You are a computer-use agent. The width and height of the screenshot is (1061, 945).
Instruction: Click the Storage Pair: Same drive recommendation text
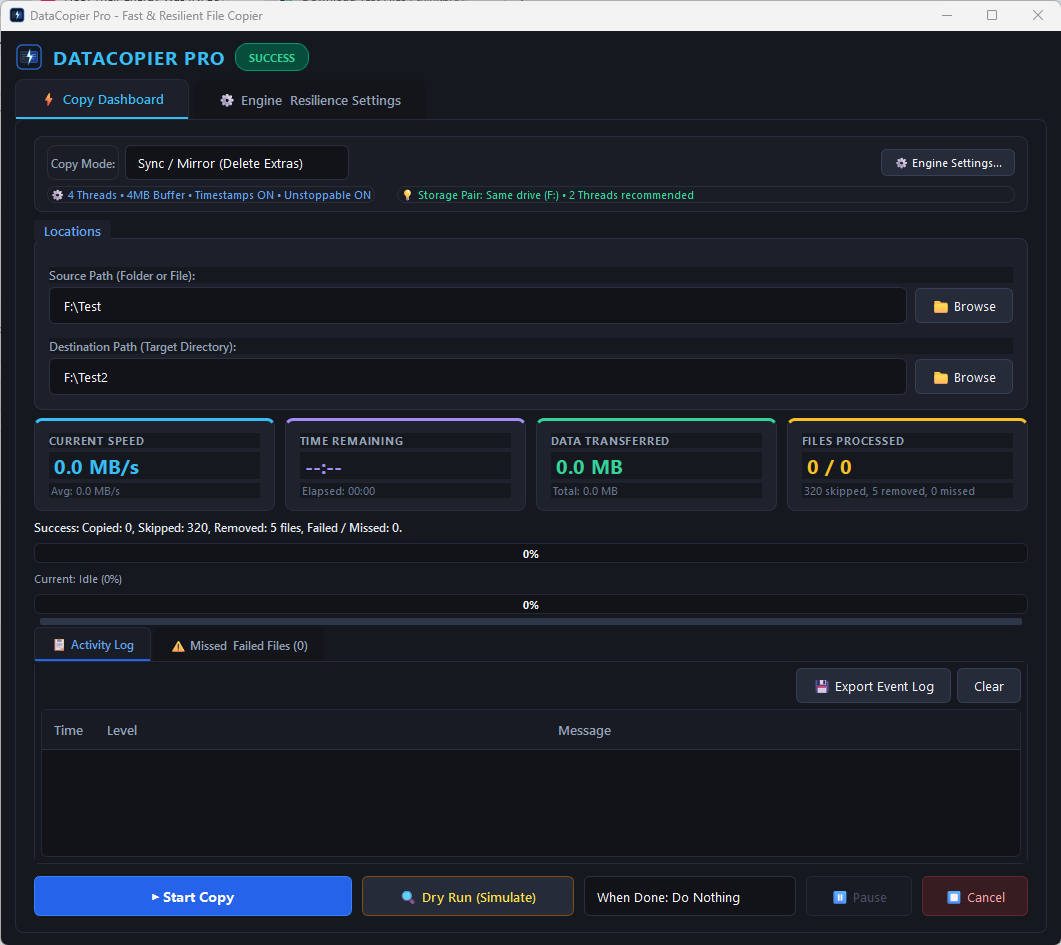556,195
